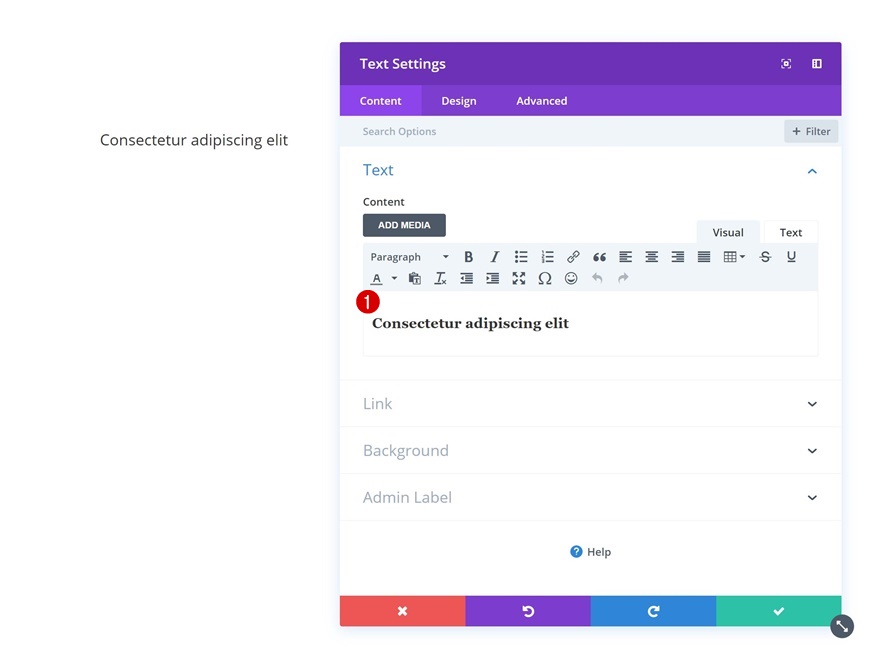
Task: Align text right
Action: [x=677, y=257]
